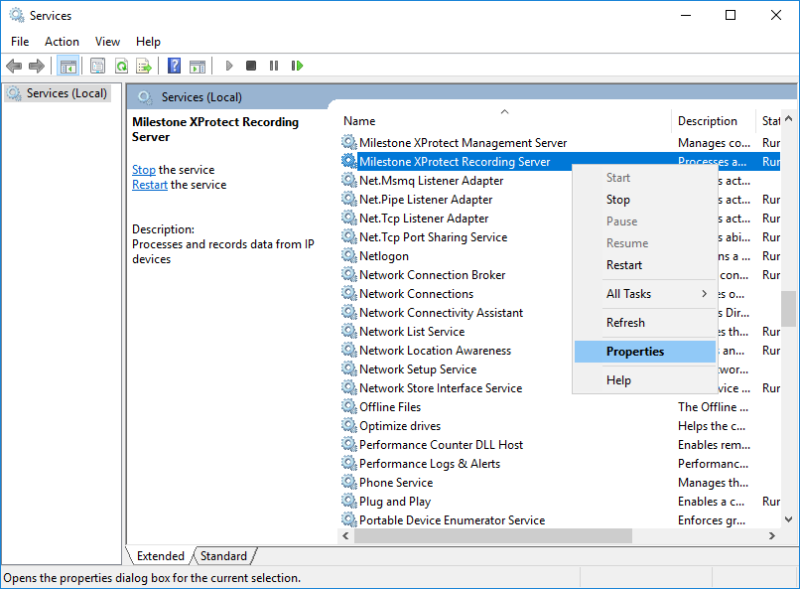Click the Back arrow toolbar icon
This screenshot has width=800, height=589.
[x=14, y=66]
